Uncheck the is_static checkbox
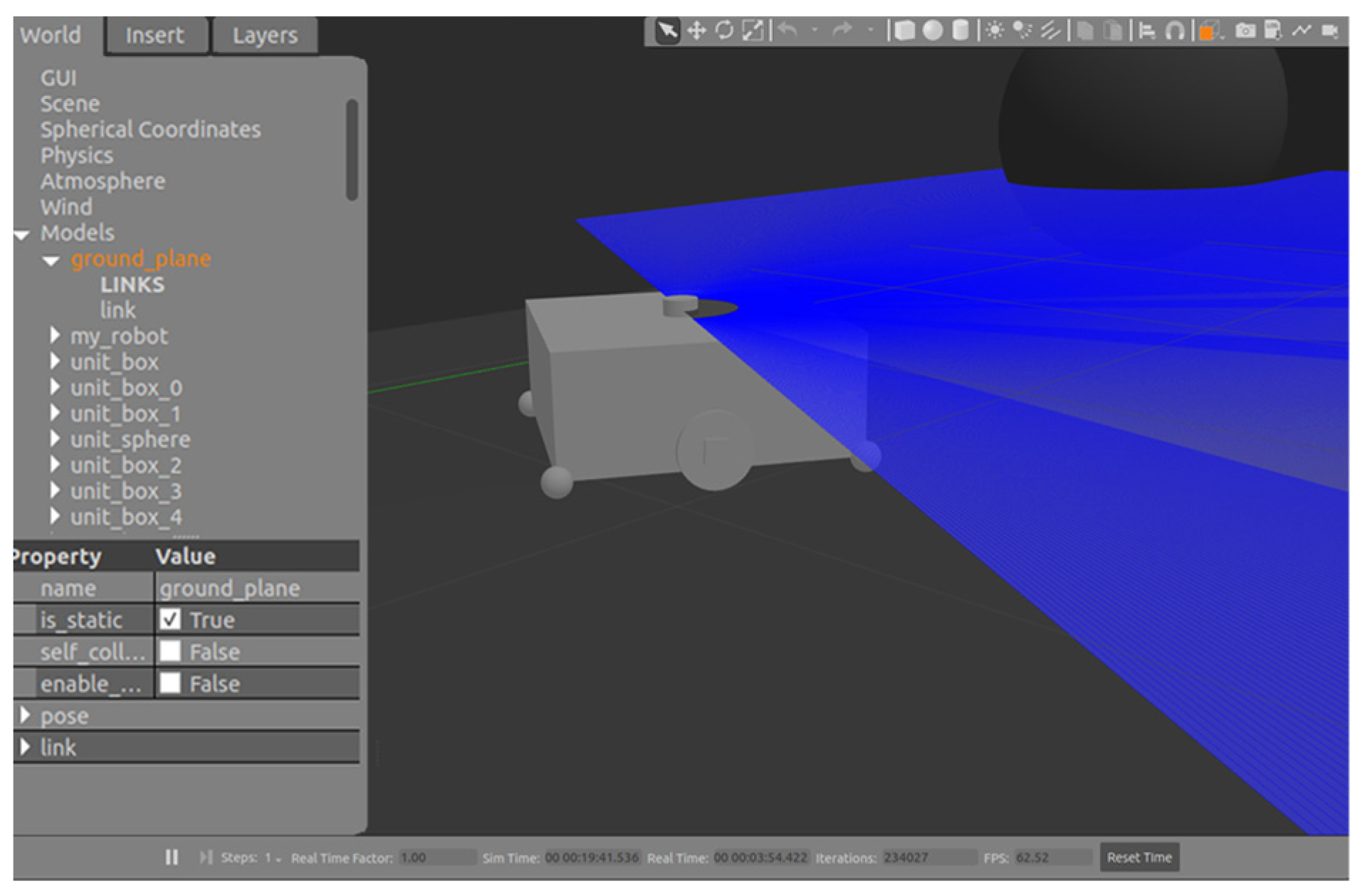The image size is (1360, 896). (x=170, y=619)
